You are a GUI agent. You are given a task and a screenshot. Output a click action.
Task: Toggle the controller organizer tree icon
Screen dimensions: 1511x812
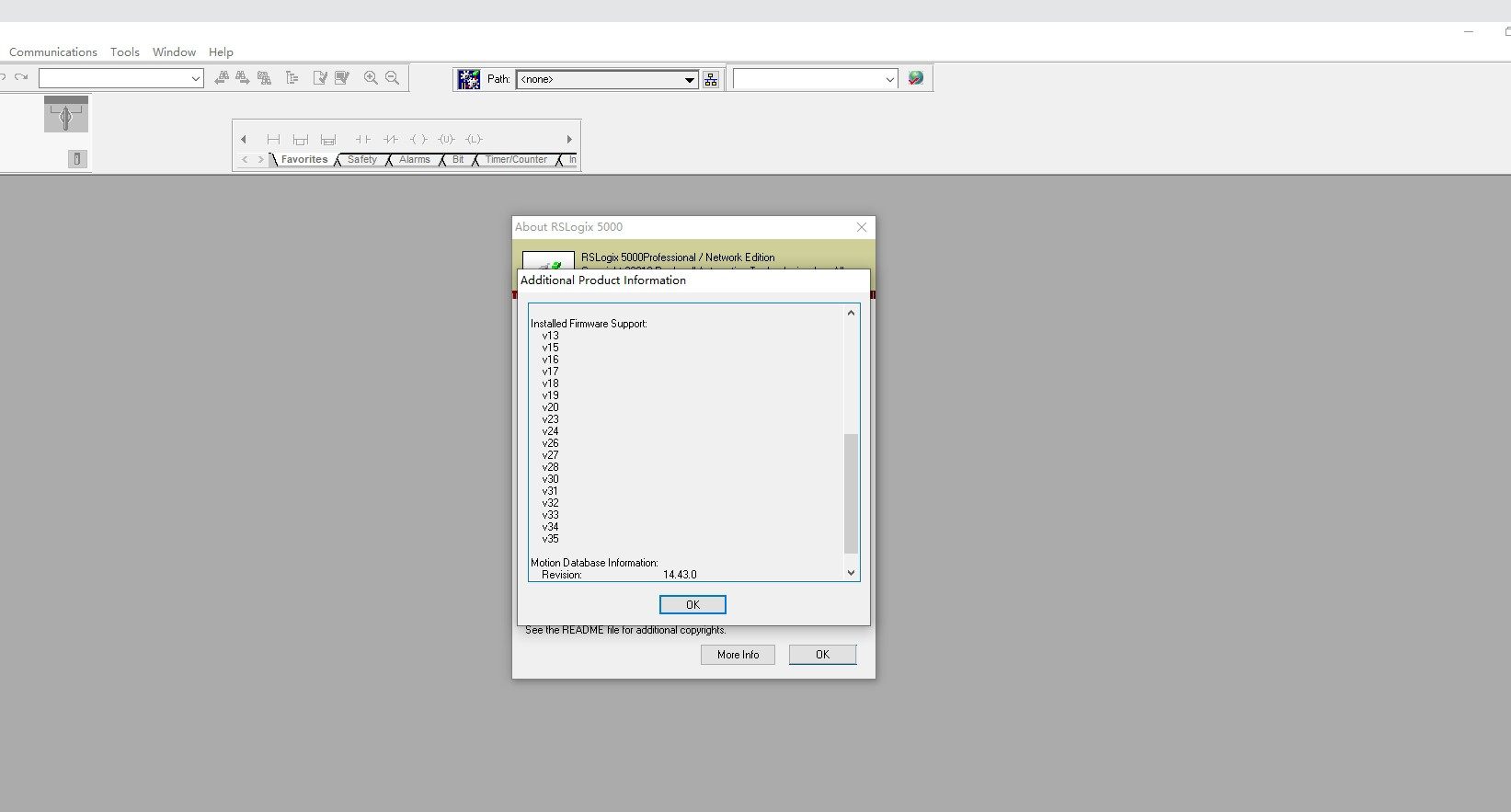pyautogui.click(x=292, y=78)
